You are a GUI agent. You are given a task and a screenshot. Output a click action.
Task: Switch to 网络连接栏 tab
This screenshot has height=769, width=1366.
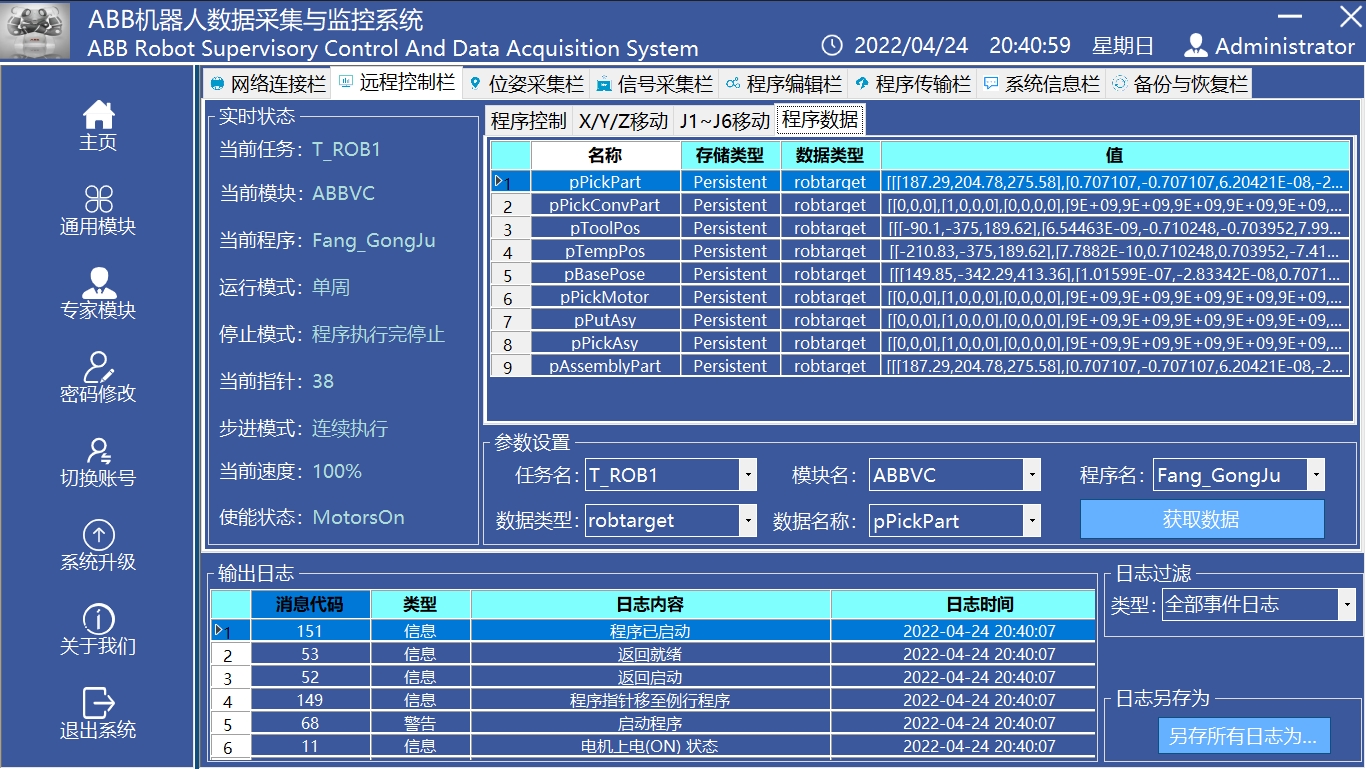(x=267, y=83)
